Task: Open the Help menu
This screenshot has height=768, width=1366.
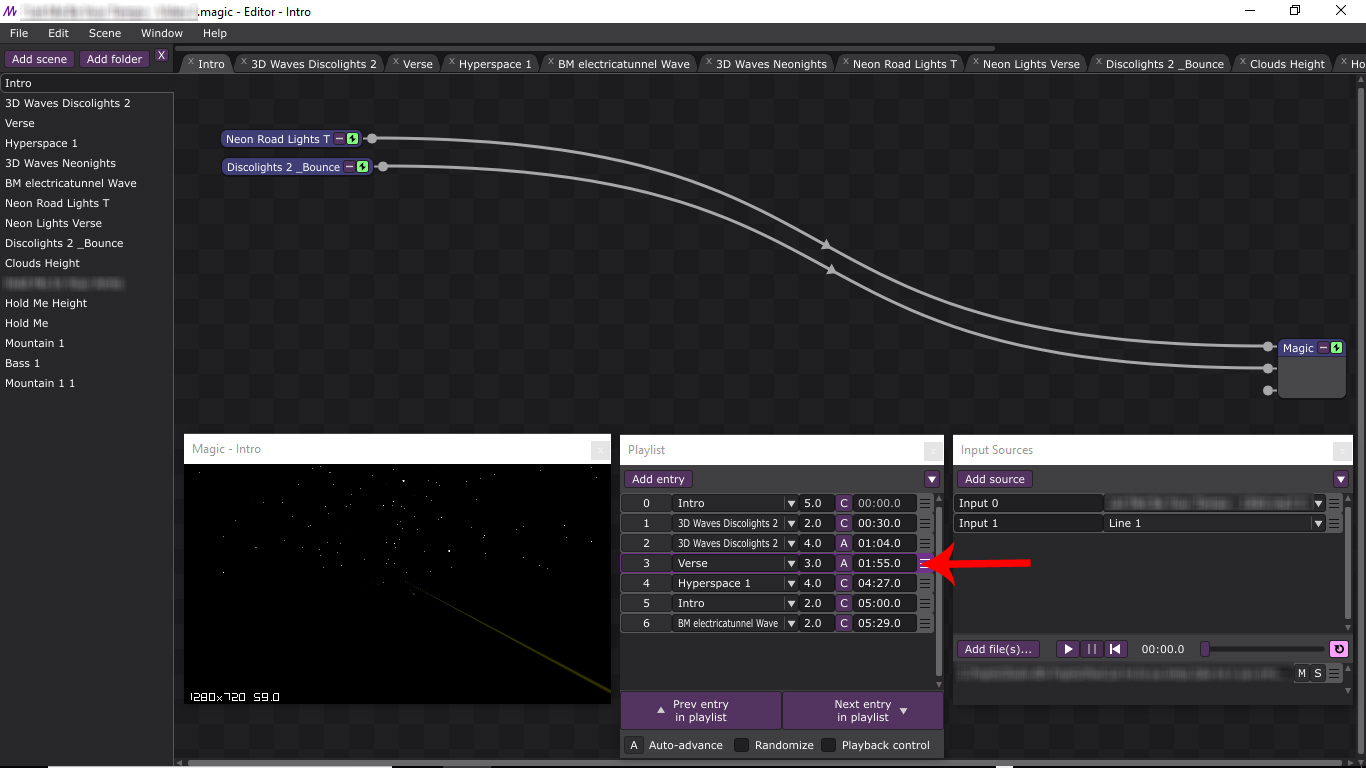Action: point(215,33)
